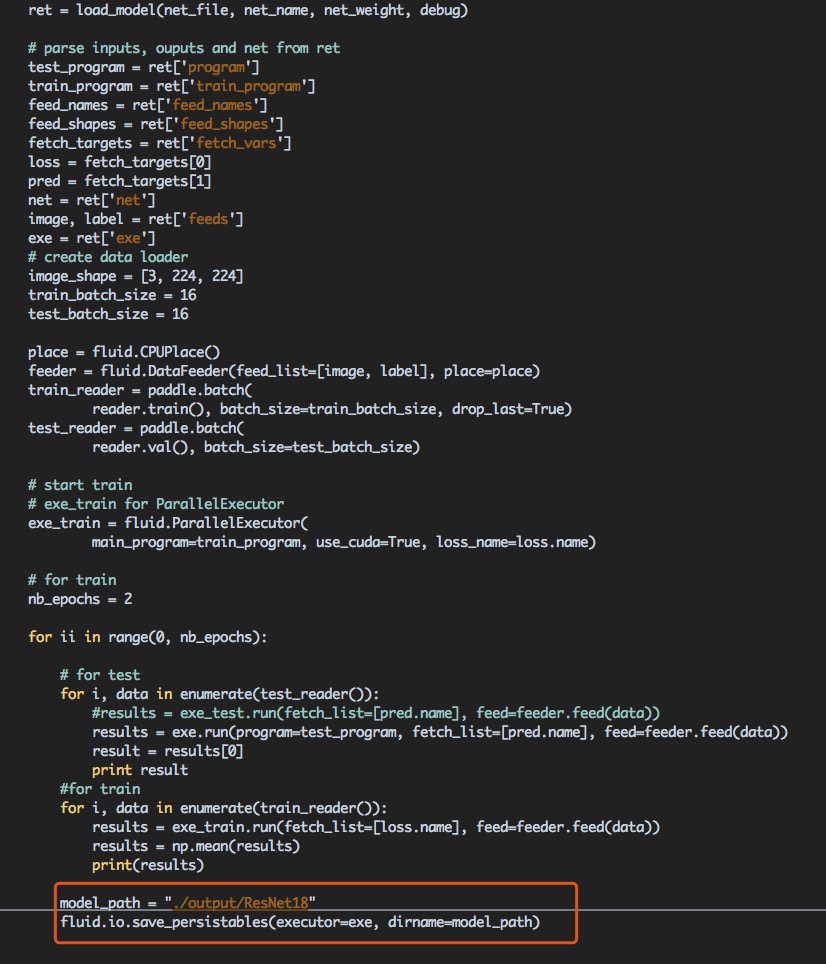
Task: Click the enumerate(train_reader()) loop line
Action: (x=224, y=808)
